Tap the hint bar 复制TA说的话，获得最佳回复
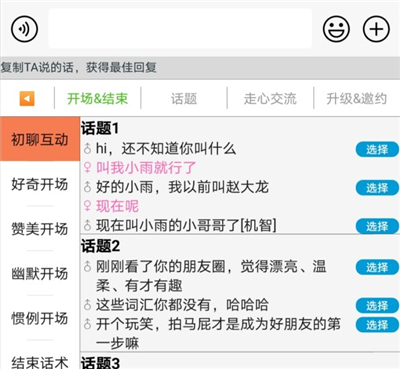Screen dimensions: 400x369 click(x=200, y=68)
